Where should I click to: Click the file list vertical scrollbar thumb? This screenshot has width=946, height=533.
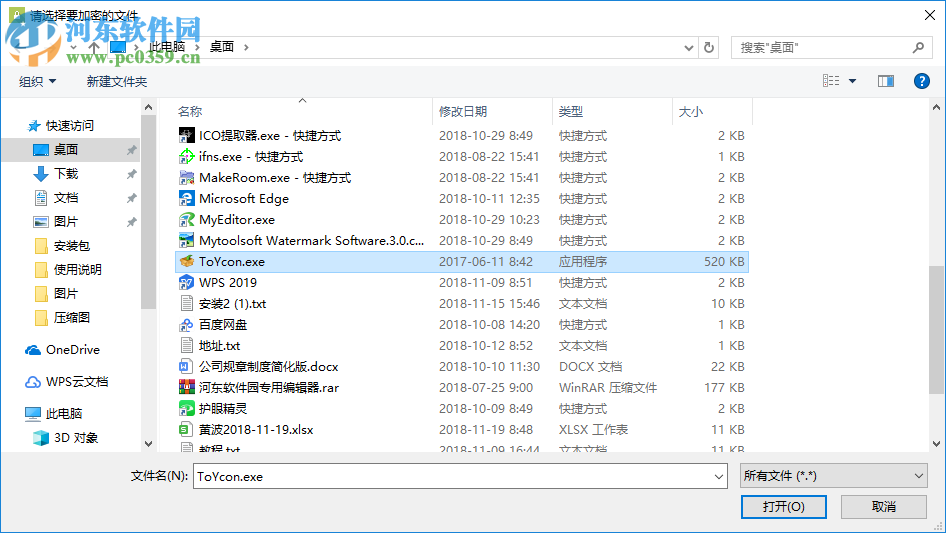[936, 330]
